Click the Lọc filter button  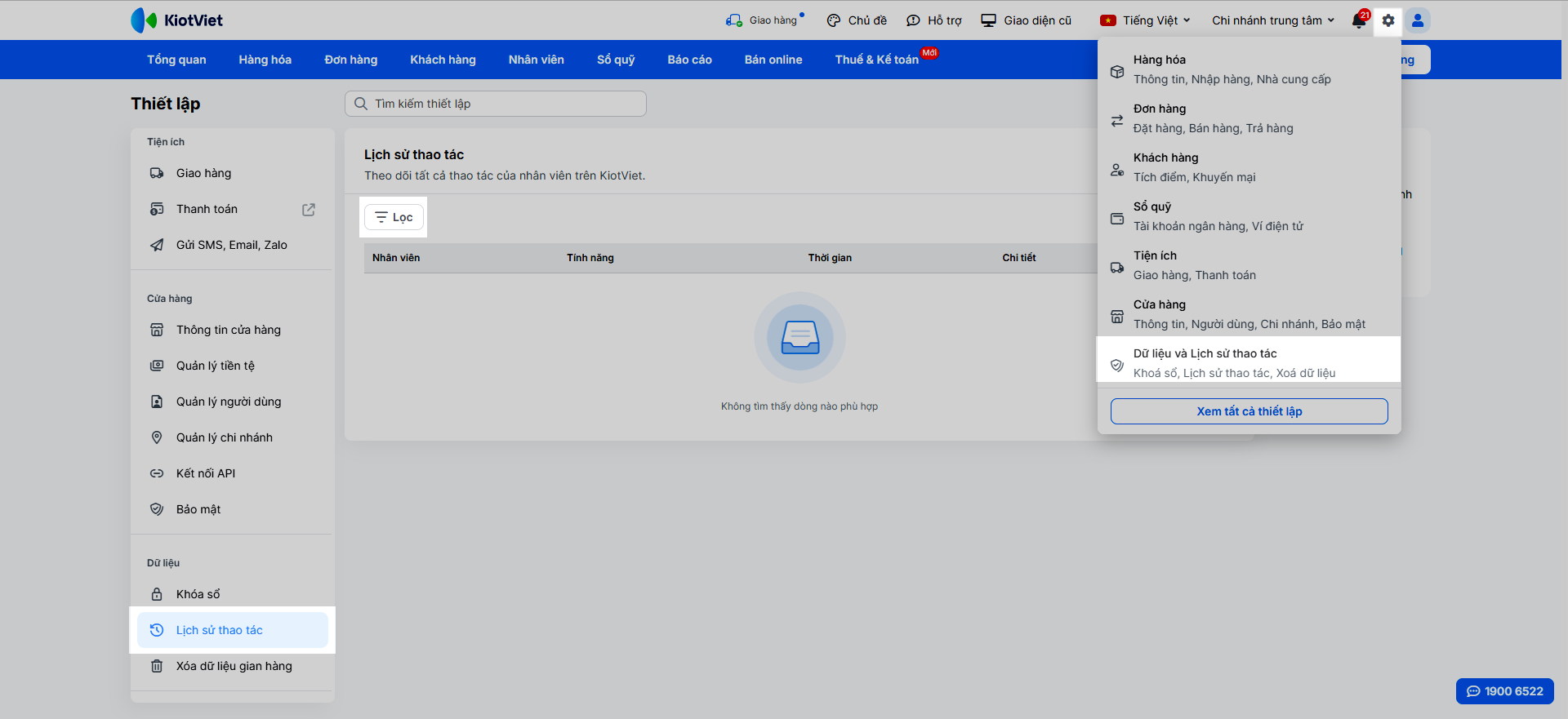point(394,217)
